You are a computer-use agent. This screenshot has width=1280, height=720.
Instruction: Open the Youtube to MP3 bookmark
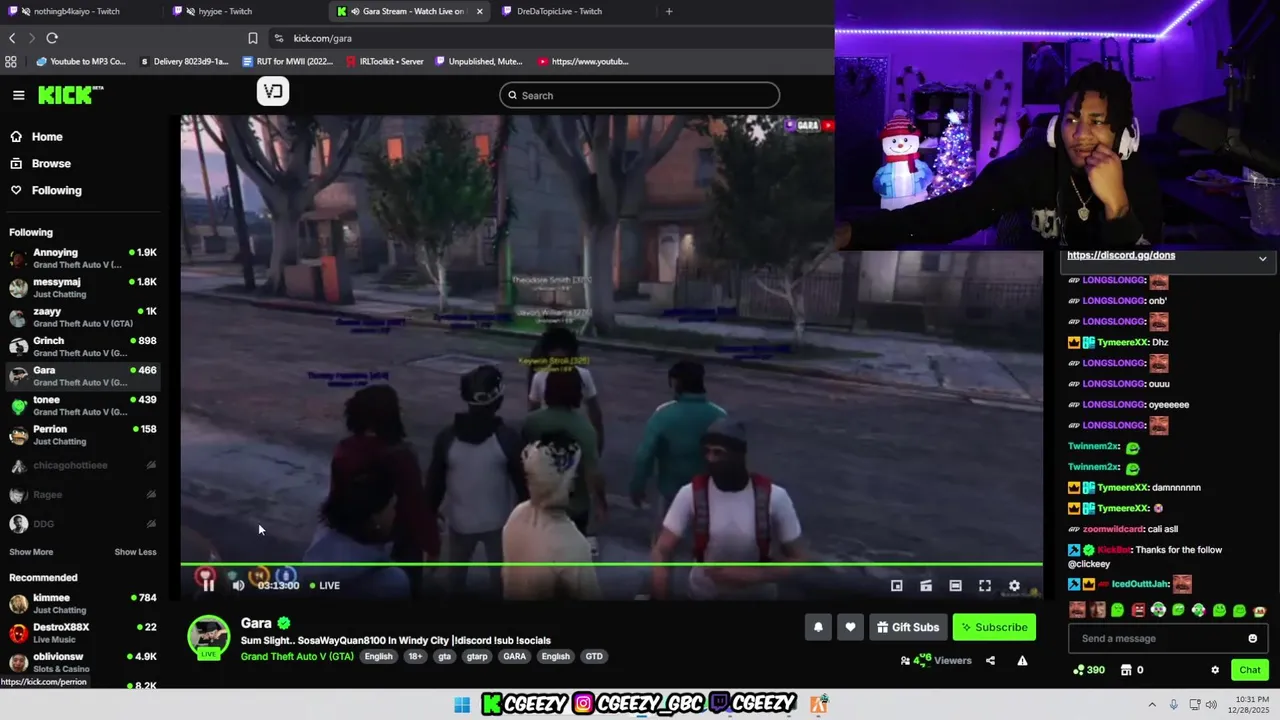(81, 61)
